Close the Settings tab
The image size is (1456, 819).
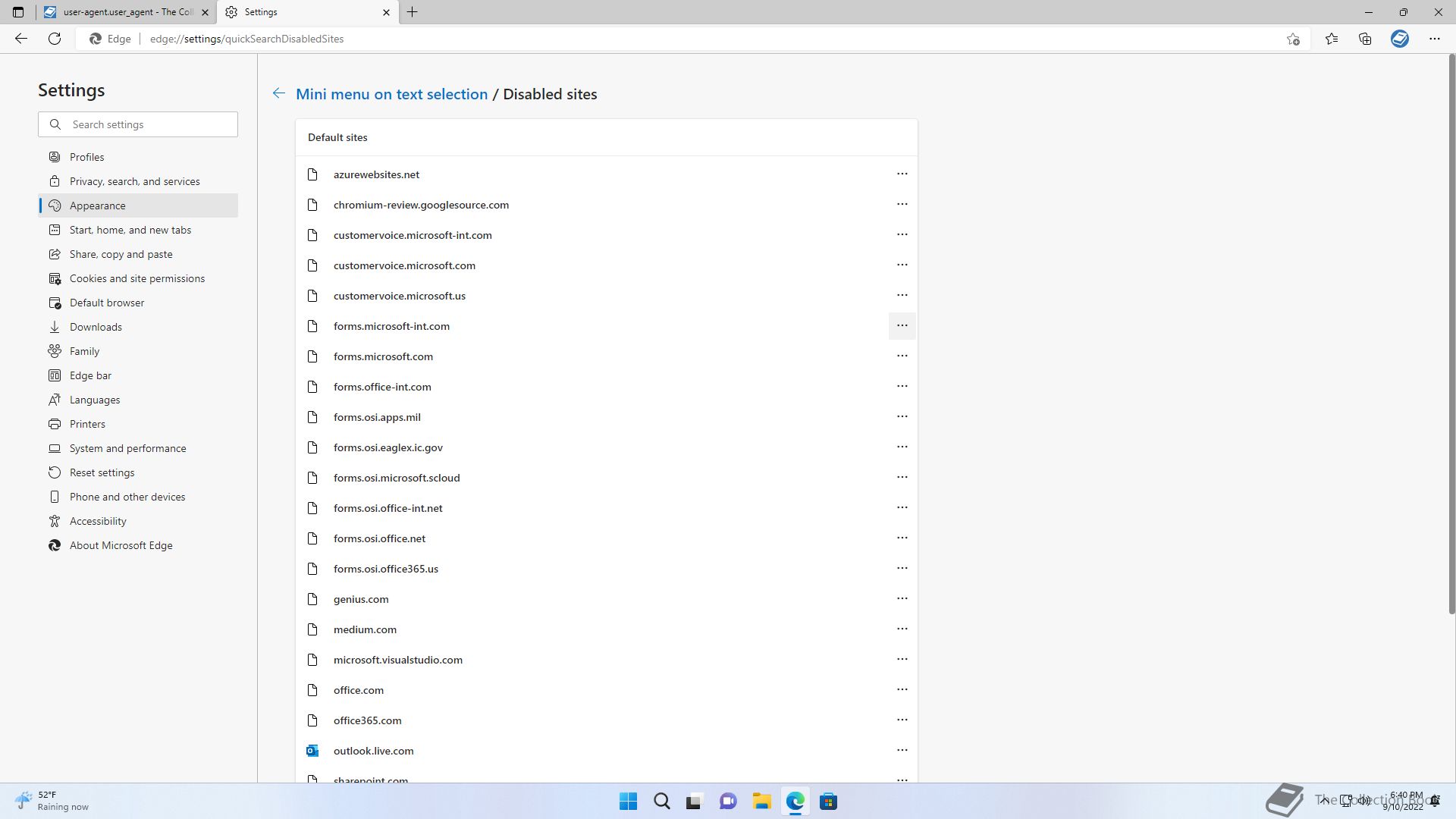point(386,12)
